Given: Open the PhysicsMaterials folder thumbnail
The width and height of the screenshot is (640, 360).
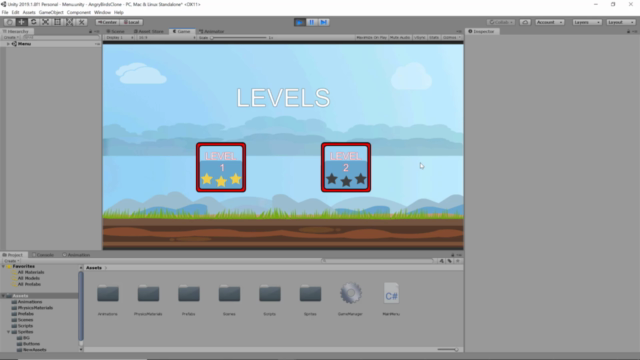Looking at the screenshot, I should coord(148,293).
